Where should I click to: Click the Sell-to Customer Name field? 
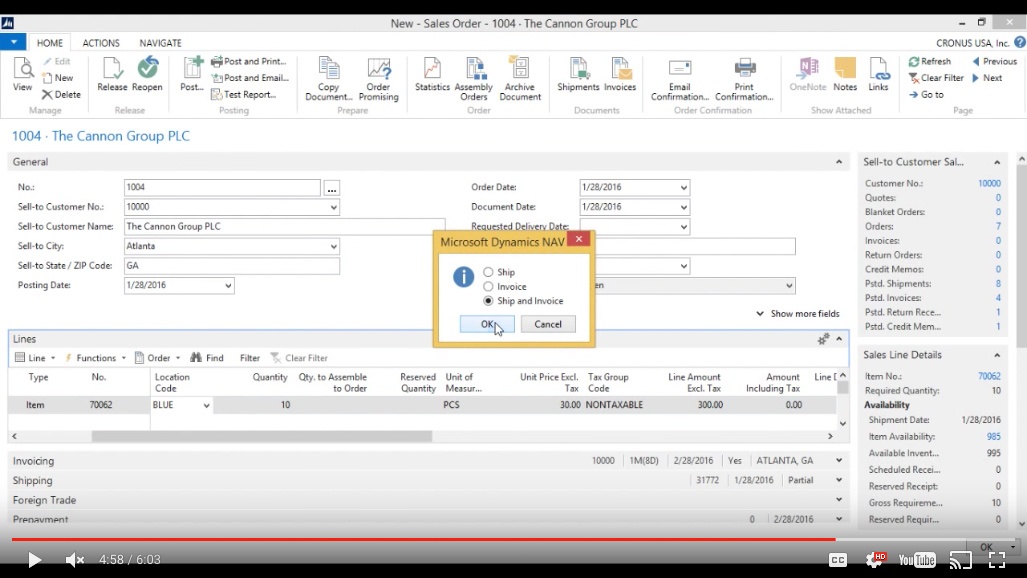284,227
